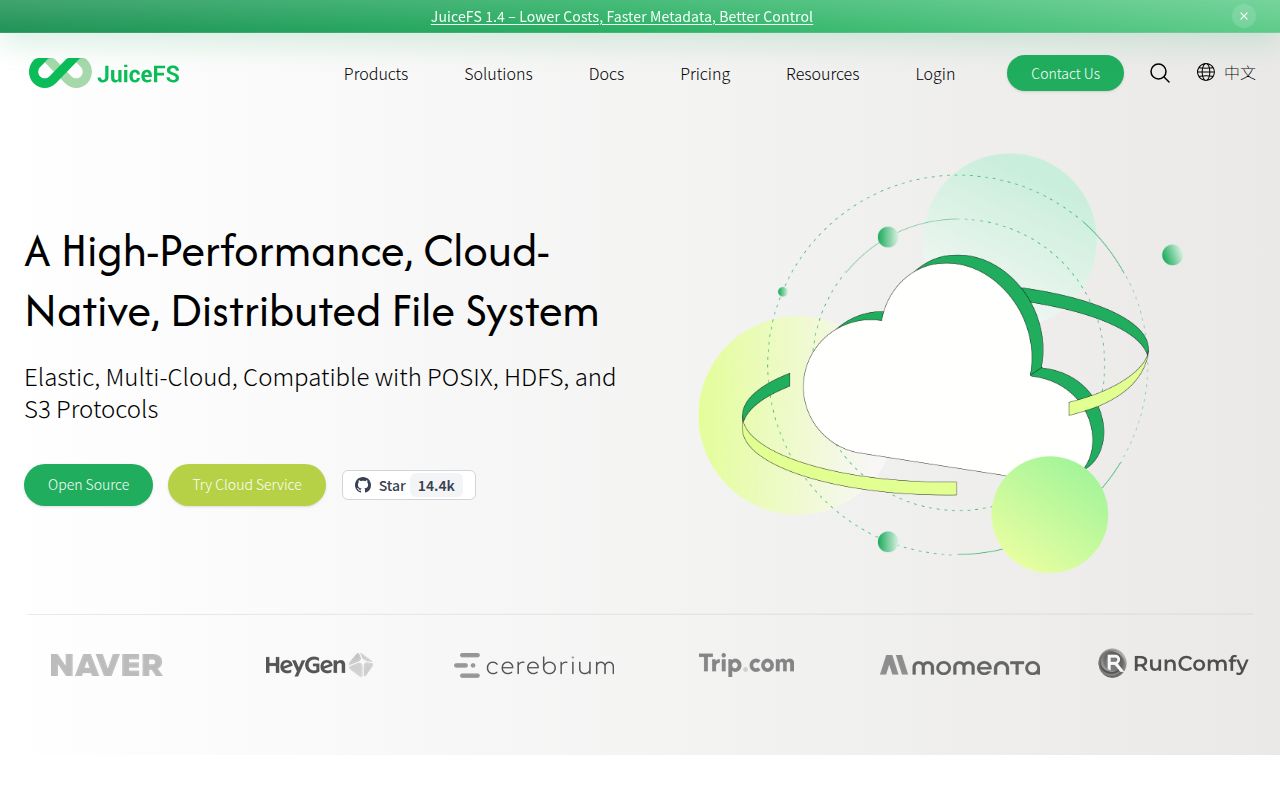This screenshot has height=800, width=1280.
Task: Click the Contact Us button
Action: (x=1065, y=73)
